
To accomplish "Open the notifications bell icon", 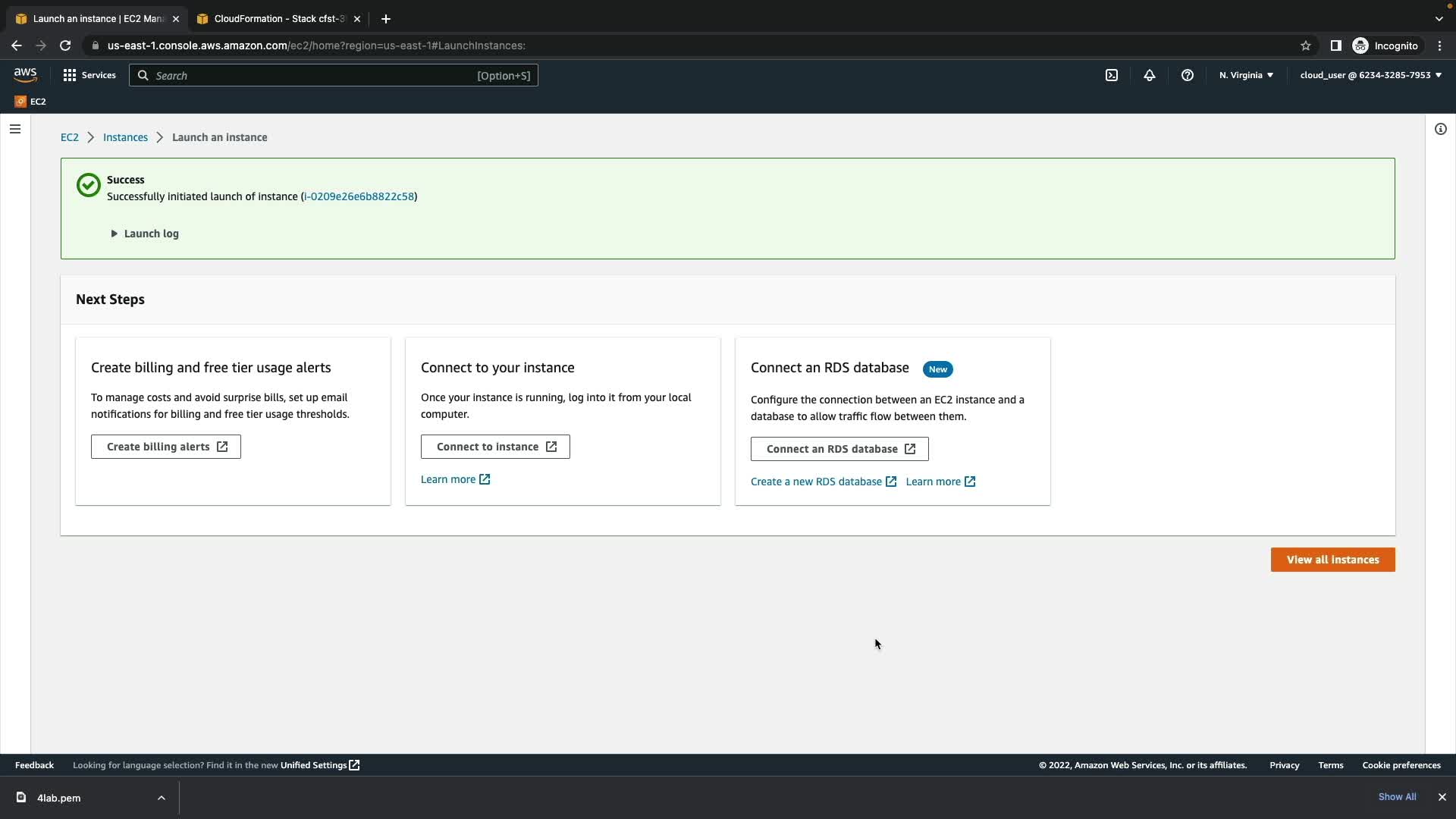I will coord(1150,75).
